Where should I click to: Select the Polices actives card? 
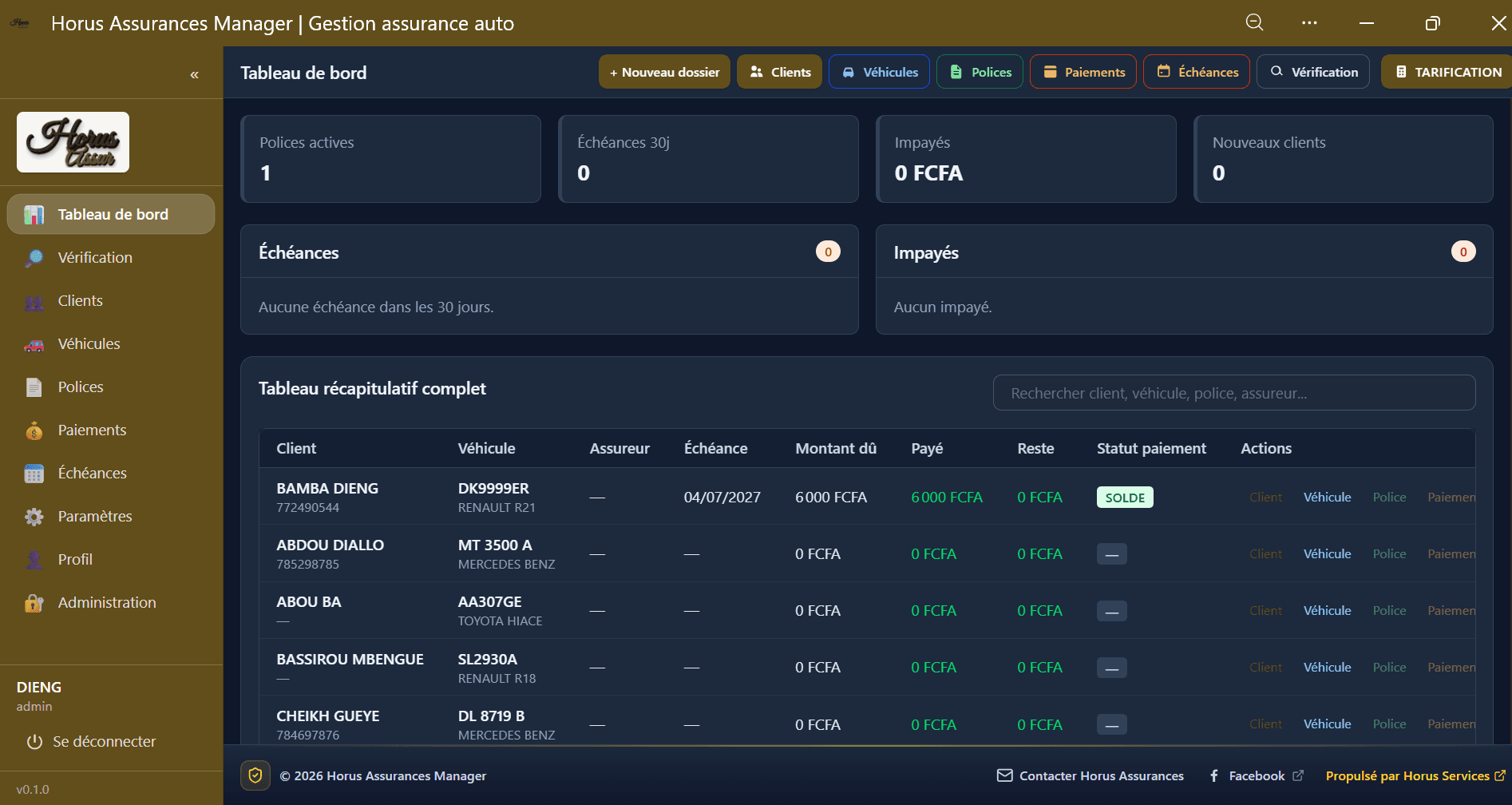coord(391,159)
